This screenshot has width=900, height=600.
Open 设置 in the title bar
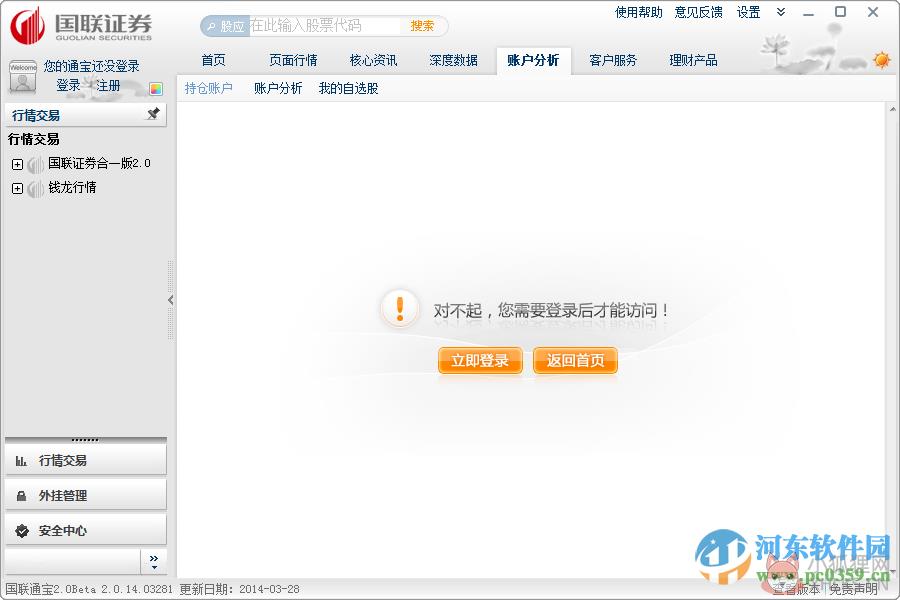pos(748,12)
